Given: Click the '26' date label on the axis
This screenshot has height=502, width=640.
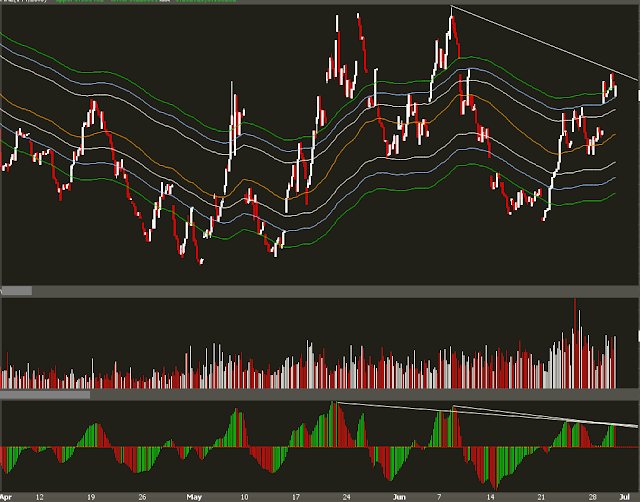Looking at the screenshot, I should point(142,497).
